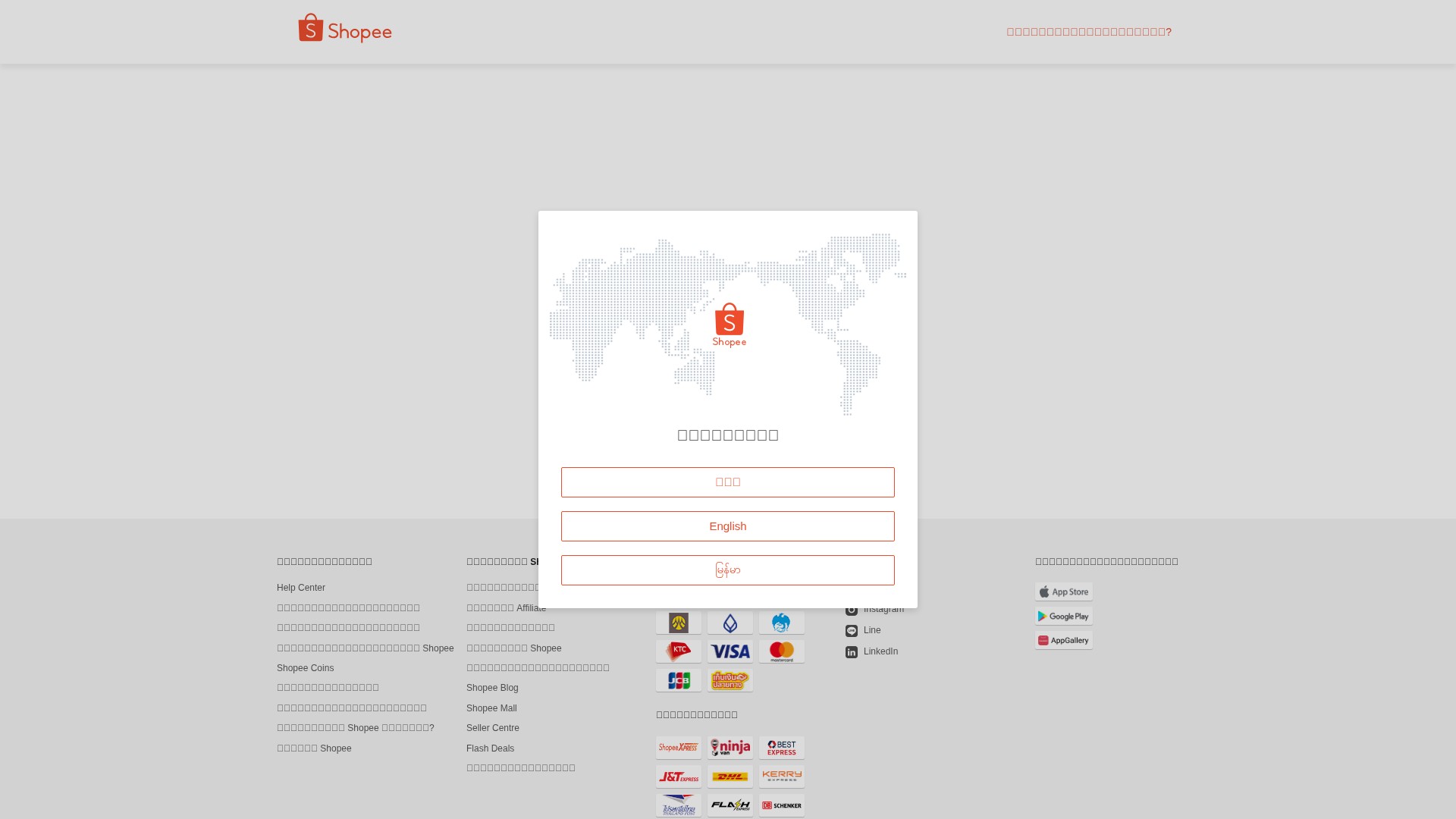Click the VISA payment icon
Viewport: 1456px width, 819px height.
730,651
